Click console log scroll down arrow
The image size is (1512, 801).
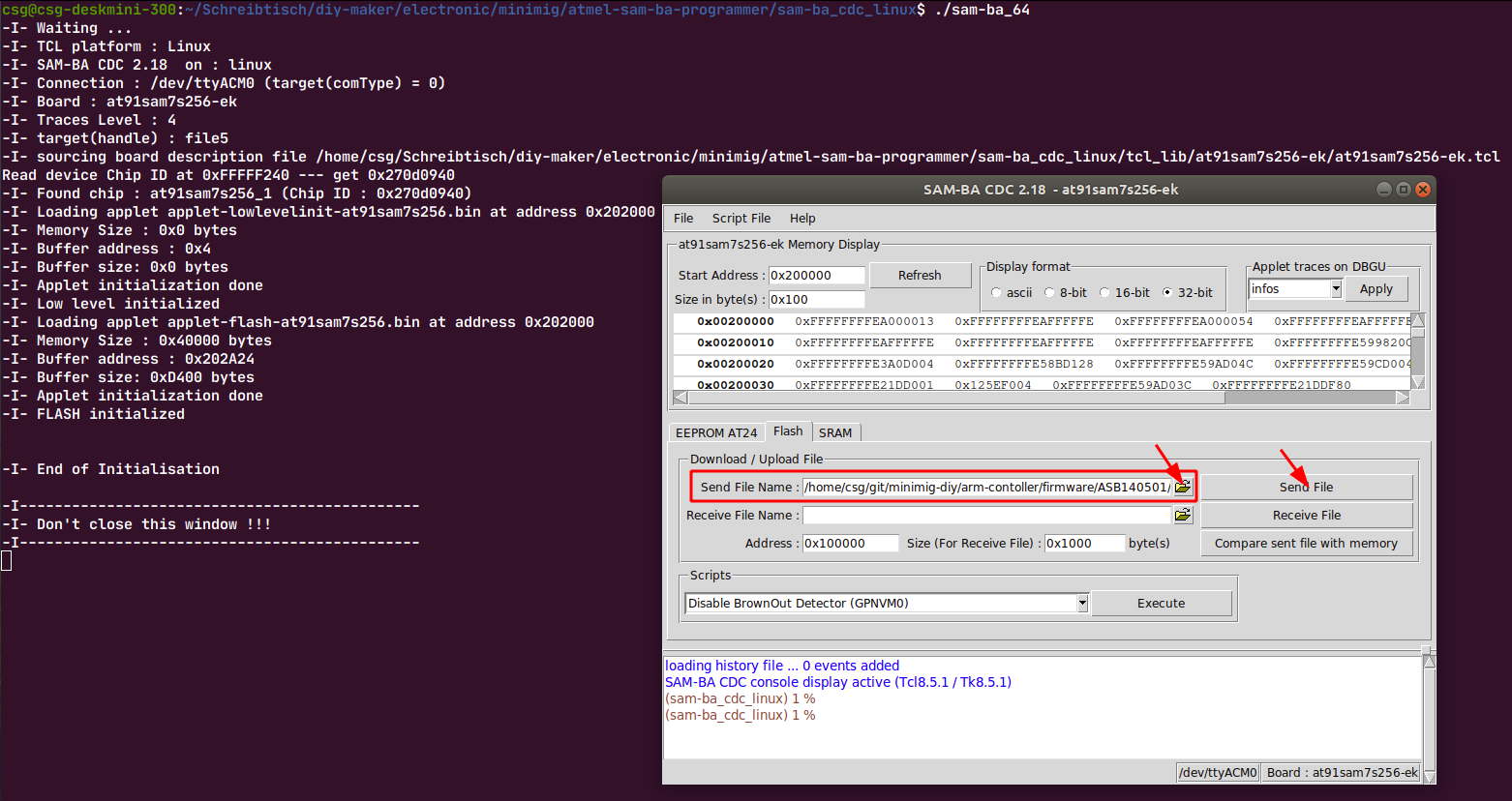tap(1429, 776)
